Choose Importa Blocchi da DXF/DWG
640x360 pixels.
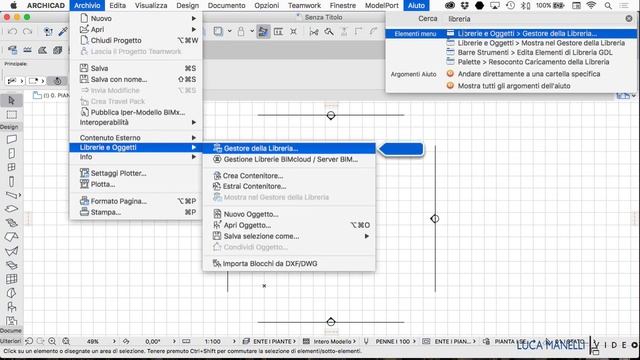point(289,264)
